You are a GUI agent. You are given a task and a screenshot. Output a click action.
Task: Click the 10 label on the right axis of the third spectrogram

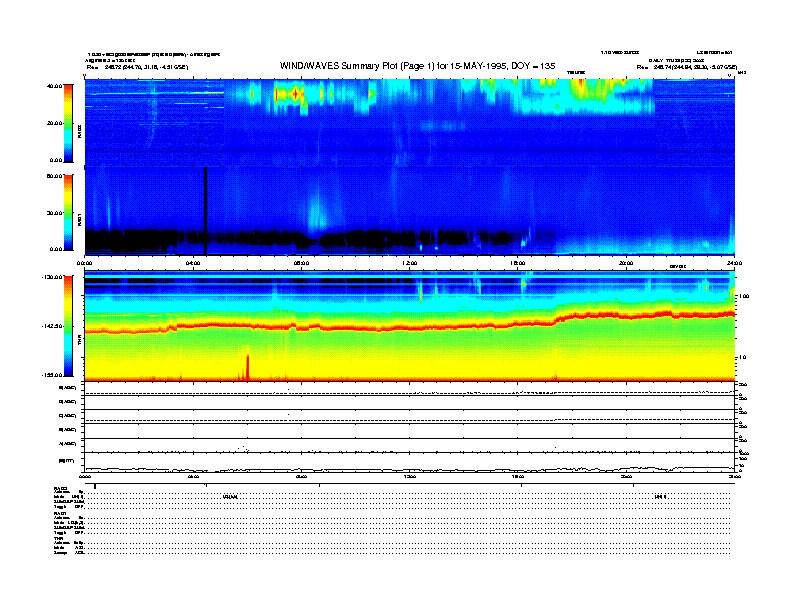click(742, 357)
